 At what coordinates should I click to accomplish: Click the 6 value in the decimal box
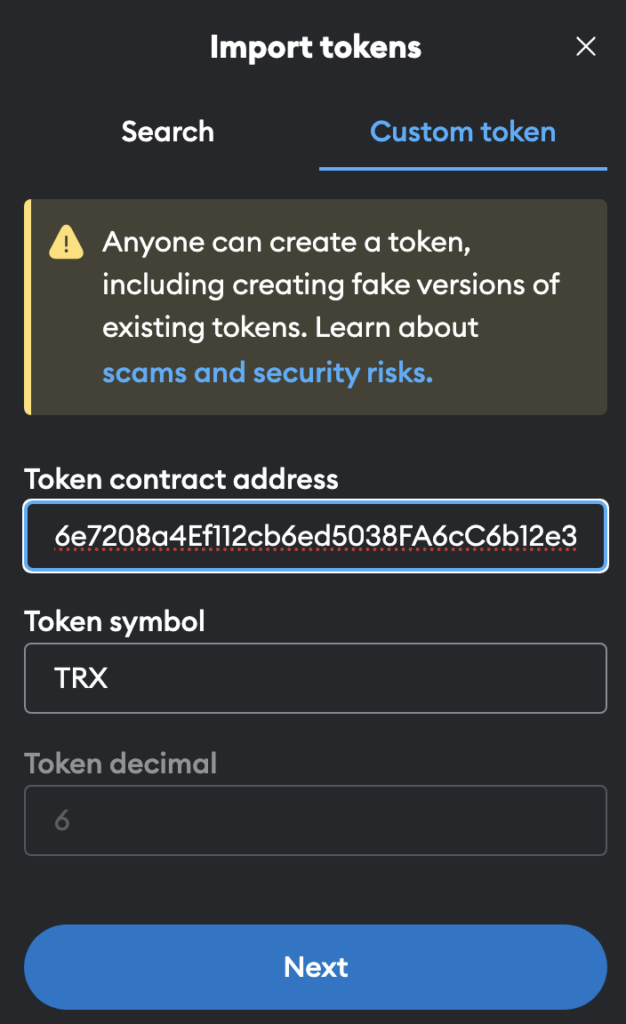point(62,821)
